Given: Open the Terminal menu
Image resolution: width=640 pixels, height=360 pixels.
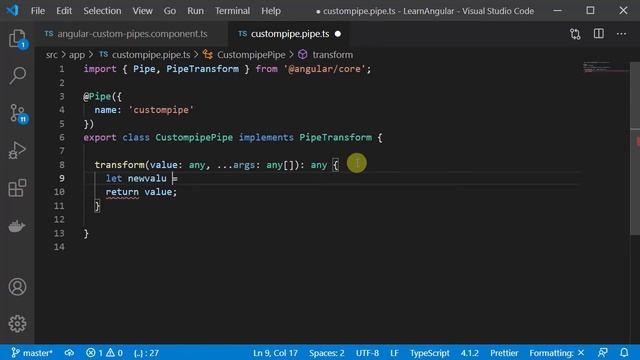Looking at the screenshot, I should (232, 11).
